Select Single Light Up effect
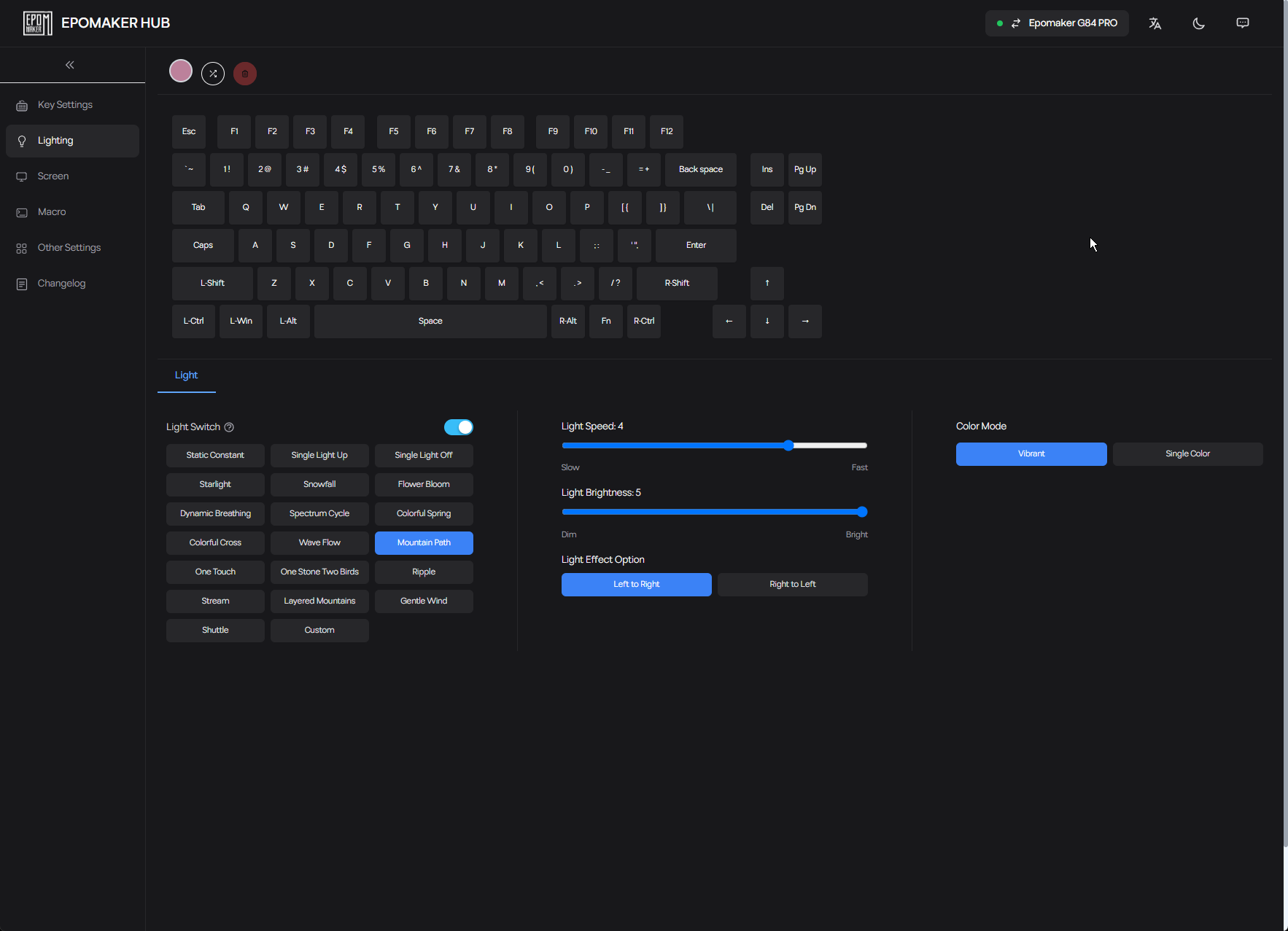This screenshot has height=931, width=1288. (319, 456)
